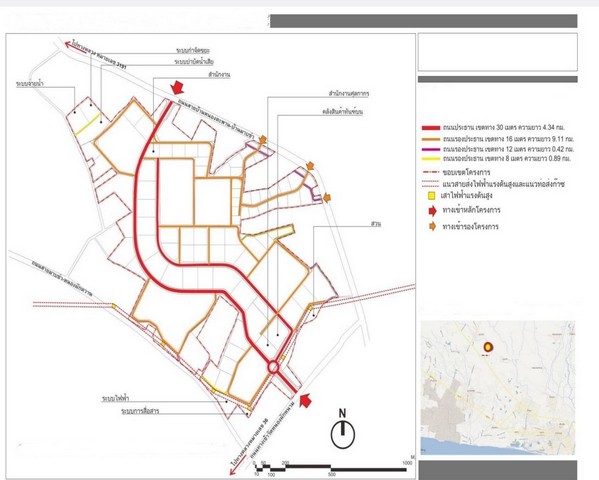Viewport: 599px width, 480px height.
Task: Click the locator map thumbnail
Action: point(498,388)
